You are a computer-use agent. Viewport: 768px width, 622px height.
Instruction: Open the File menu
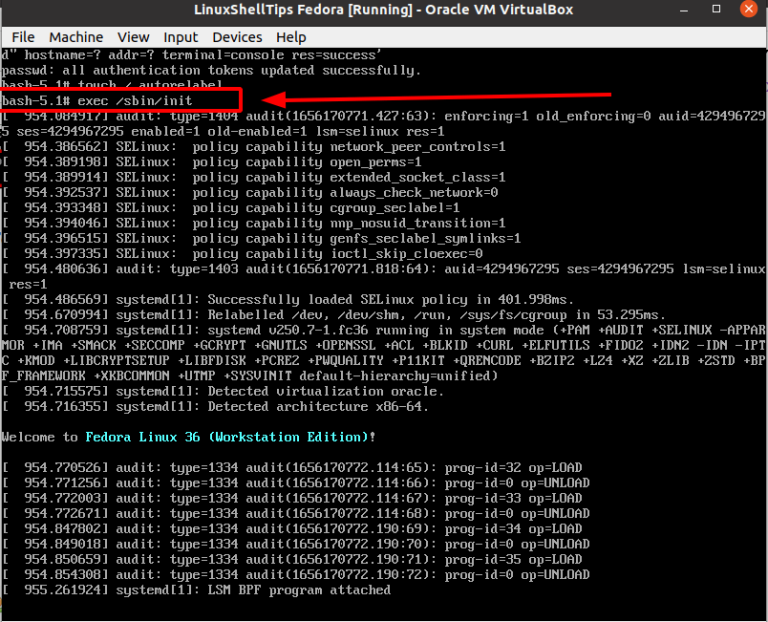pyautogui.click(x=23, y=37)
